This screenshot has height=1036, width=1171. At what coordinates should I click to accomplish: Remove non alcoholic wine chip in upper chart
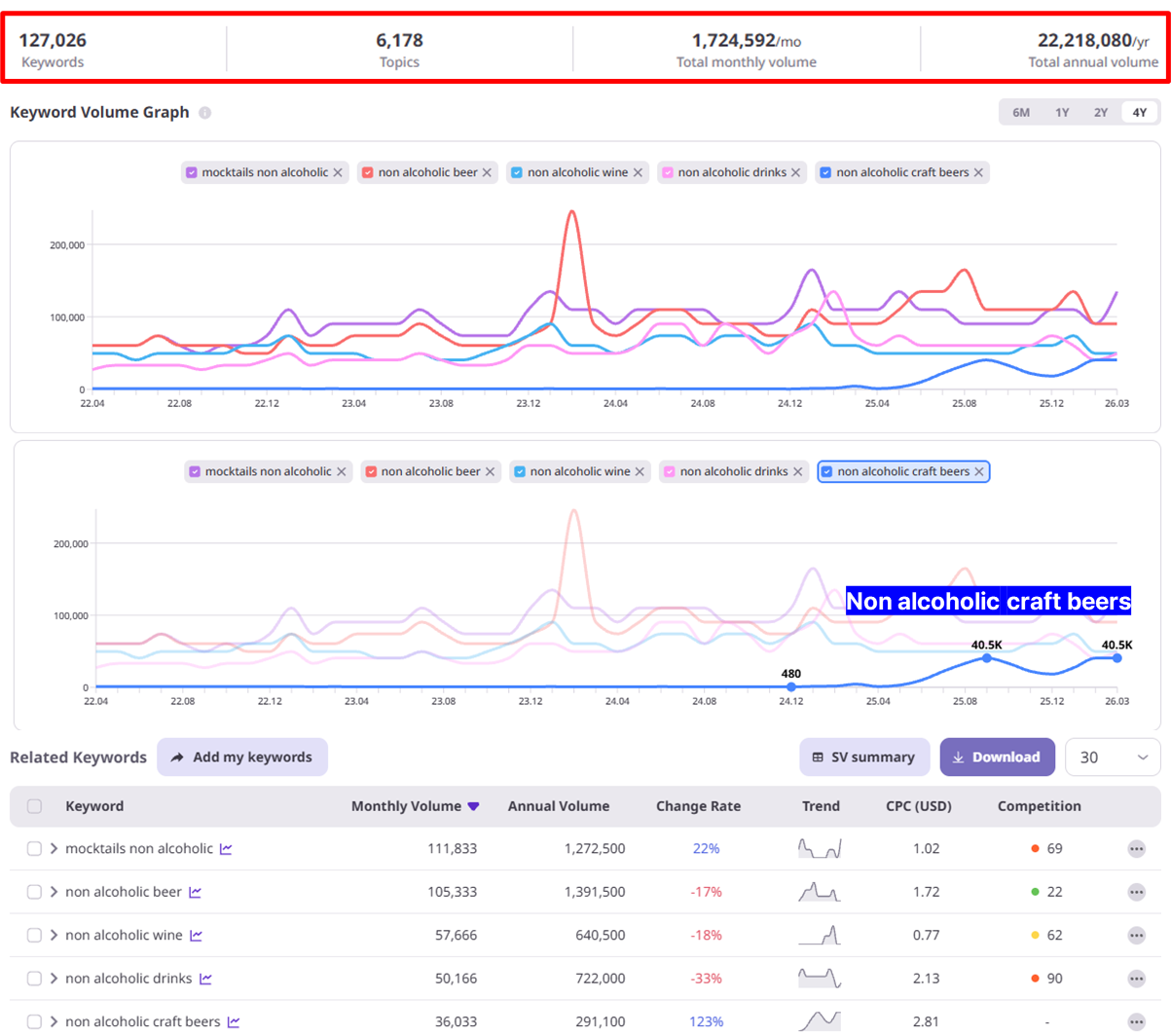(638, 172)
